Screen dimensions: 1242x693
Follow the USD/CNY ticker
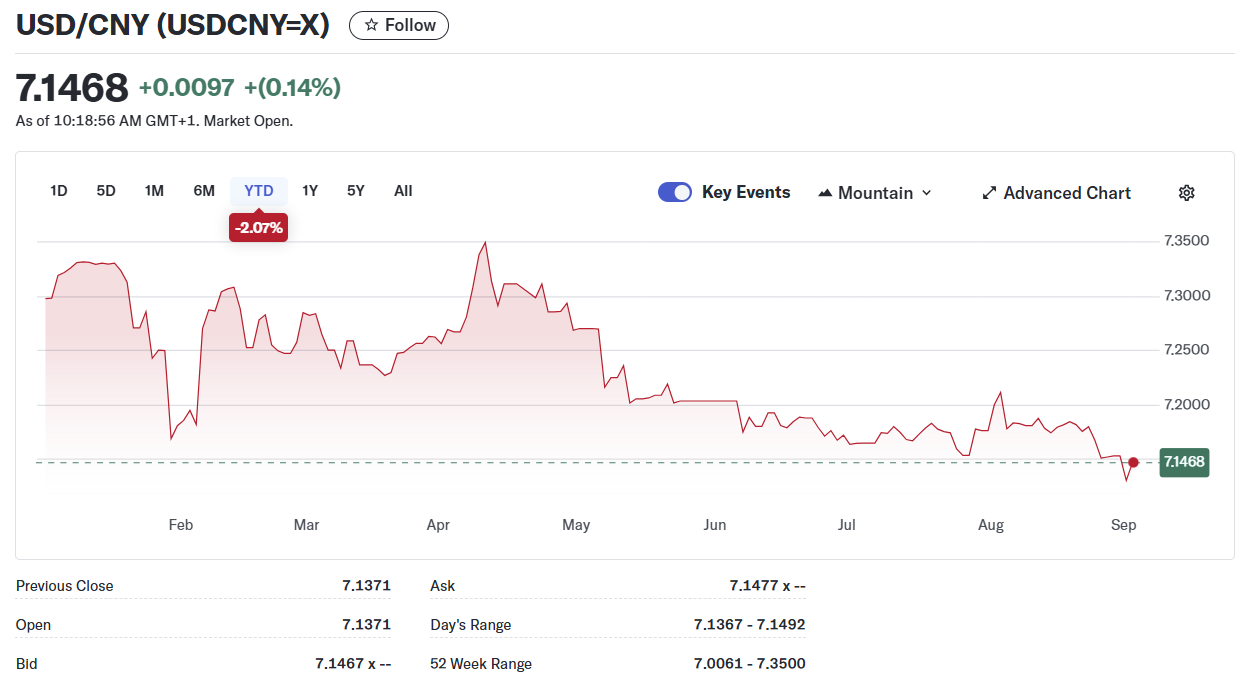399,25
